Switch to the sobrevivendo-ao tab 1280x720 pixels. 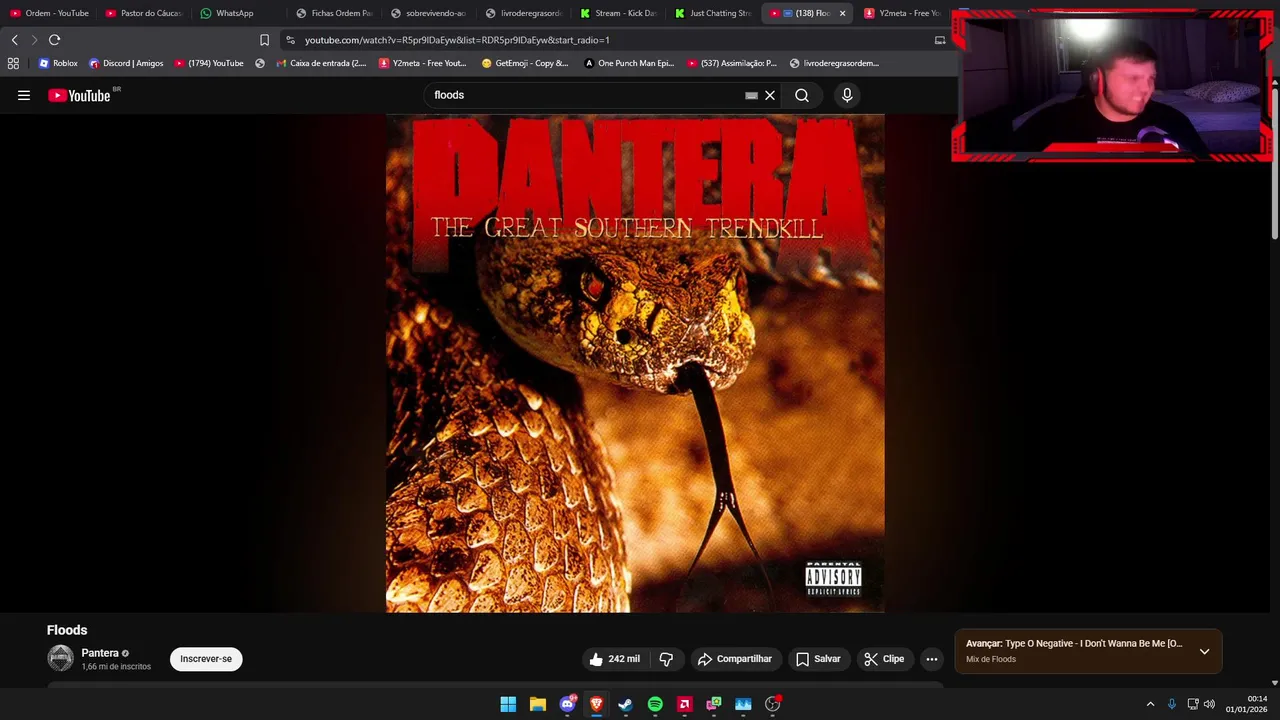click(430, 13)
